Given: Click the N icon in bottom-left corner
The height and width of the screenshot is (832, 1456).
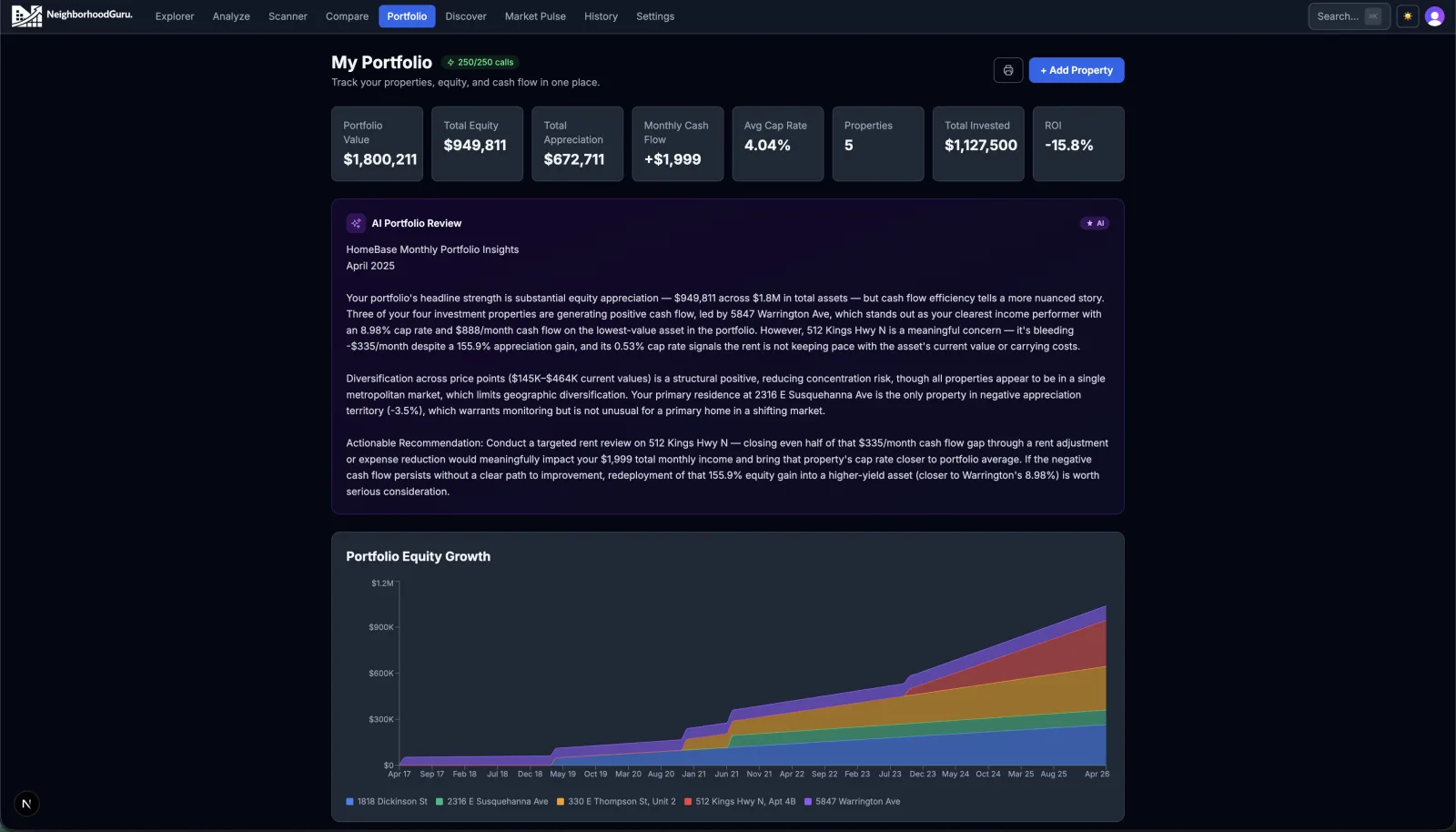Looking at the screenshot, I should (25, 803).
